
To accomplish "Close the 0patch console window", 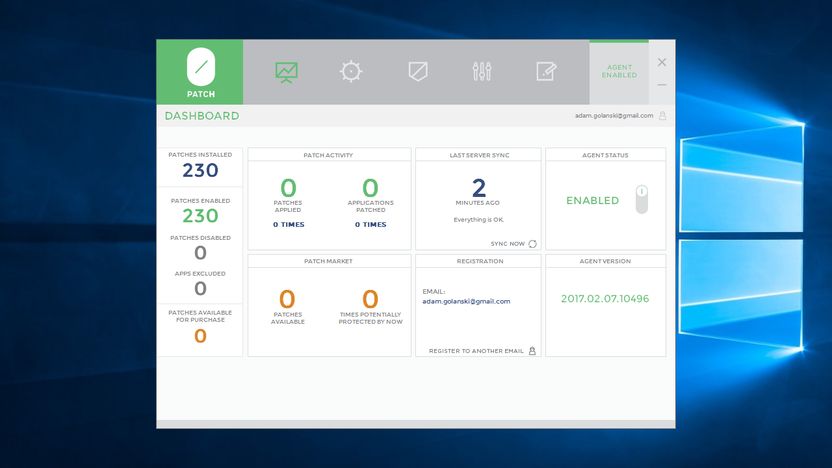I will [x=662, y=62].
